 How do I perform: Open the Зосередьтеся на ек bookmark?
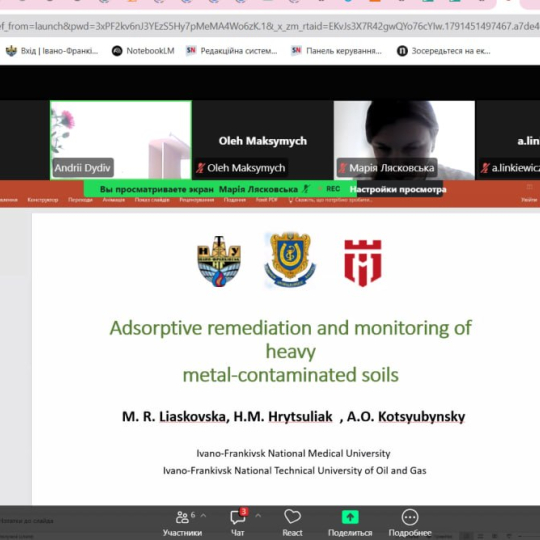point(444,51)
